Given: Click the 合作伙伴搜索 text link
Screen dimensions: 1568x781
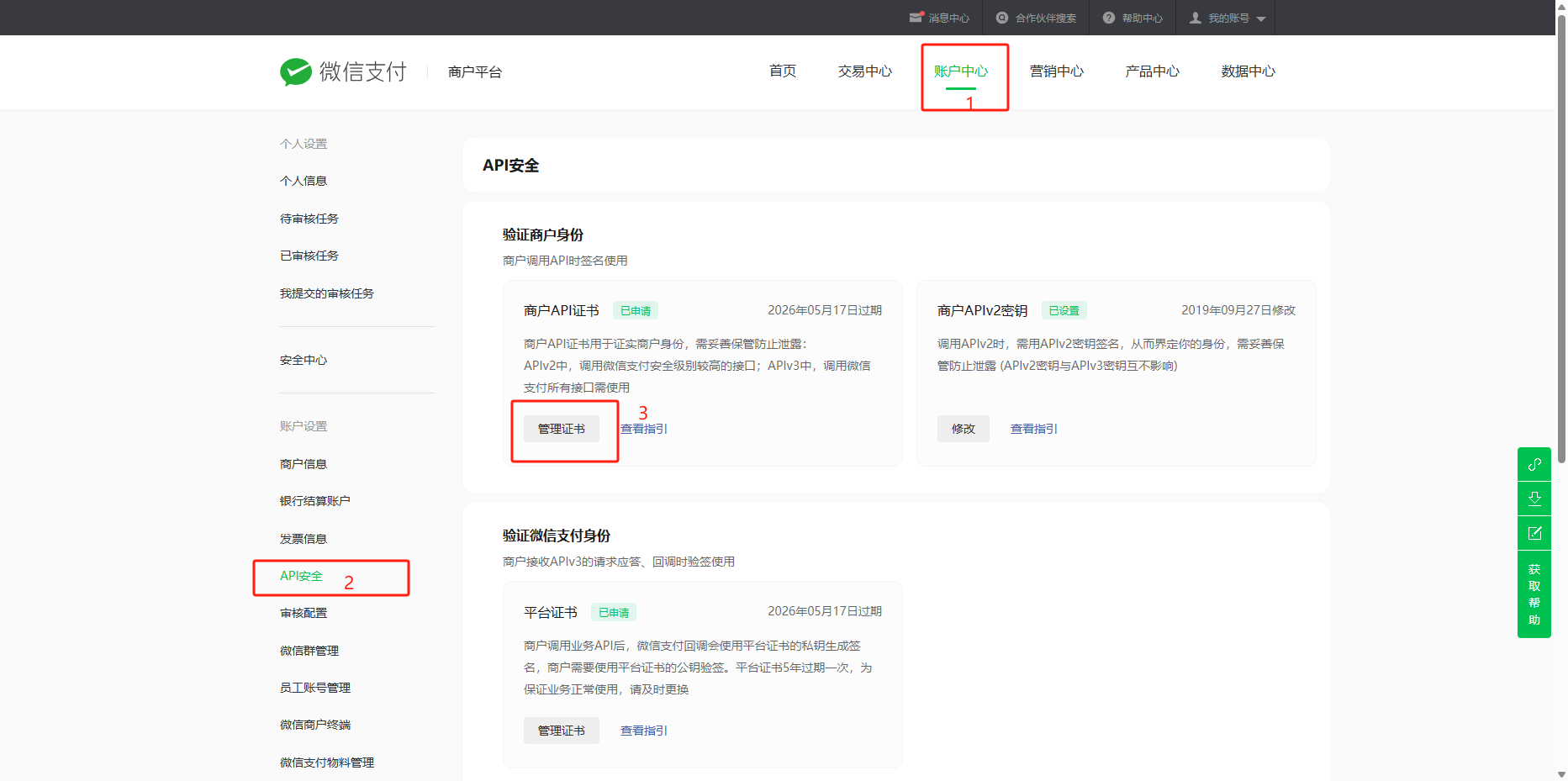Looking at the screenshot, I should tap(1046, 18).
